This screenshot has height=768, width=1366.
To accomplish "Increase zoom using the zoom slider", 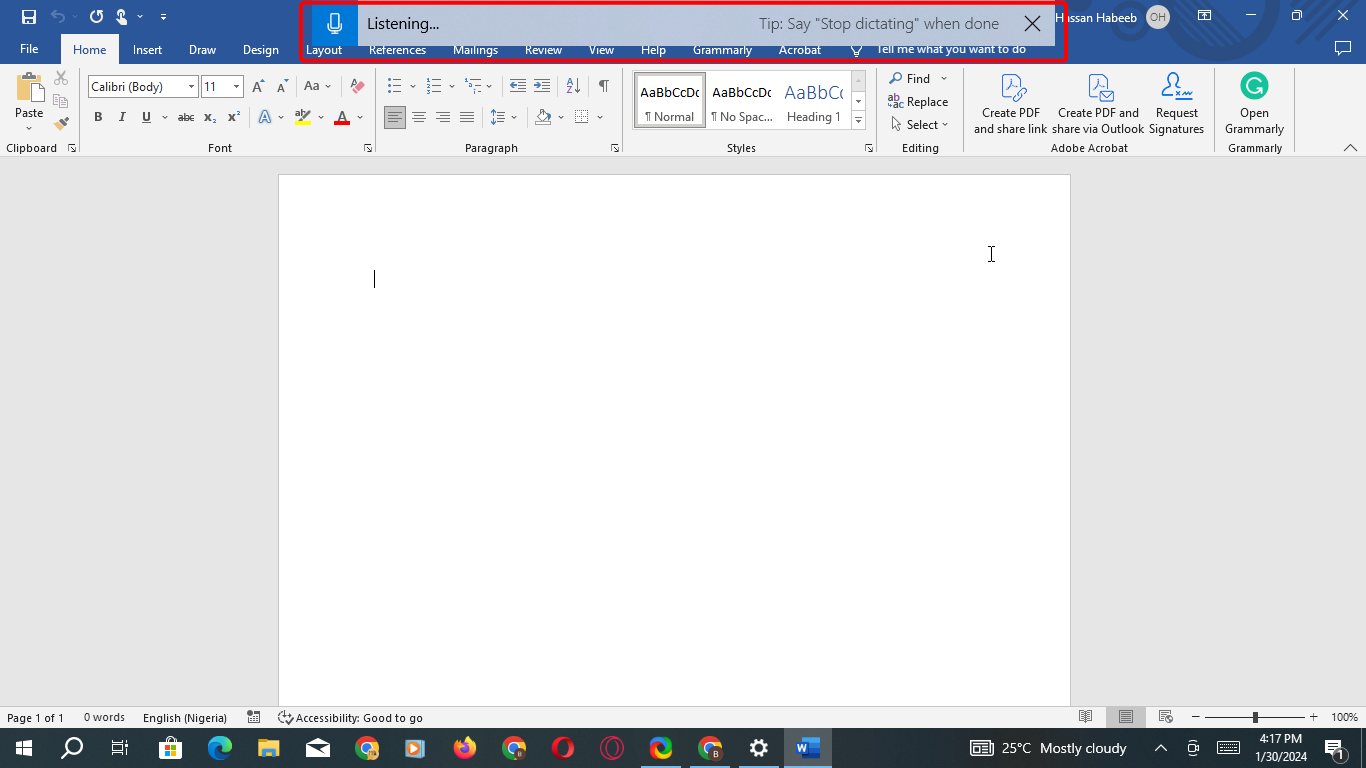I will click(x=1313, y=717).
